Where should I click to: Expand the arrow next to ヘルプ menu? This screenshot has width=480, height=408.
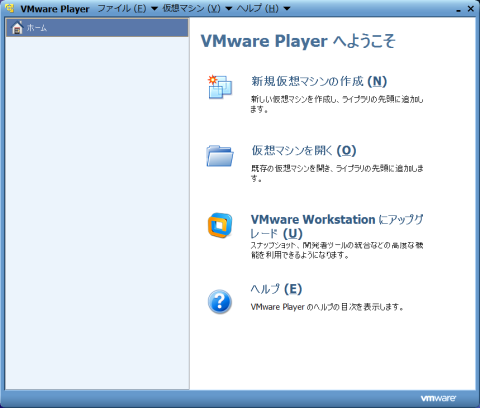click(287, 9)
